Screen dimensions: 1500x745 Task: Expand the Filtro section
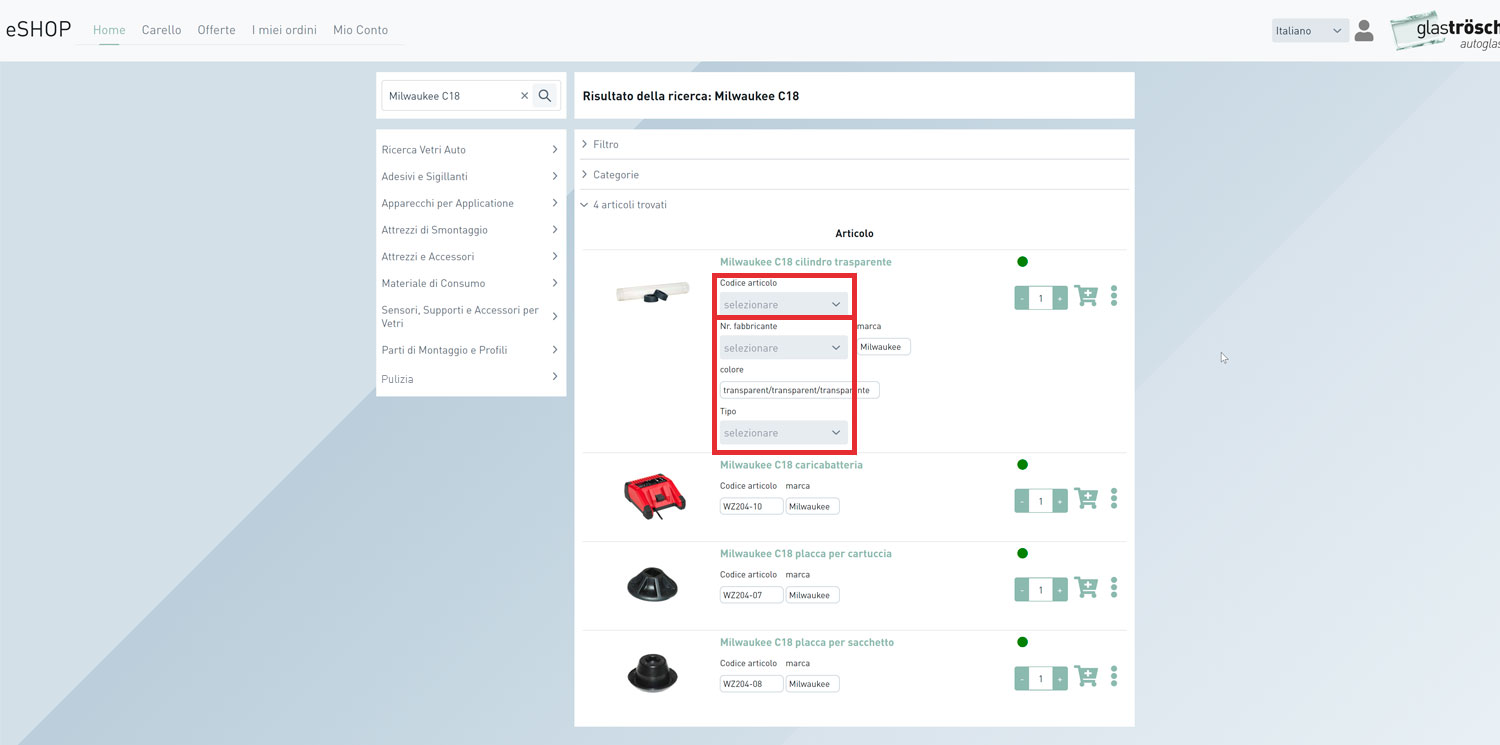(x=600, y=144)
